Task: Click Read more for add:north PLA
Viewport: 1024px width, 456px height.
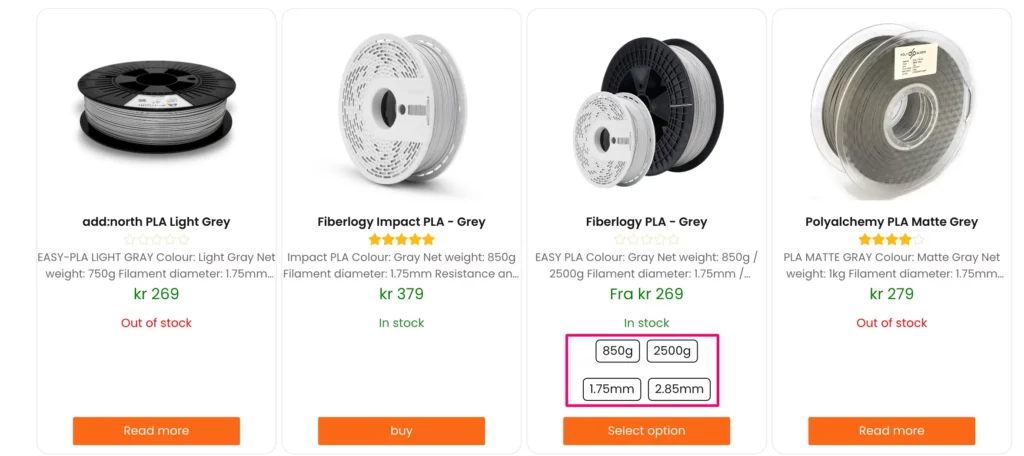Action: (x=156, y=431)
